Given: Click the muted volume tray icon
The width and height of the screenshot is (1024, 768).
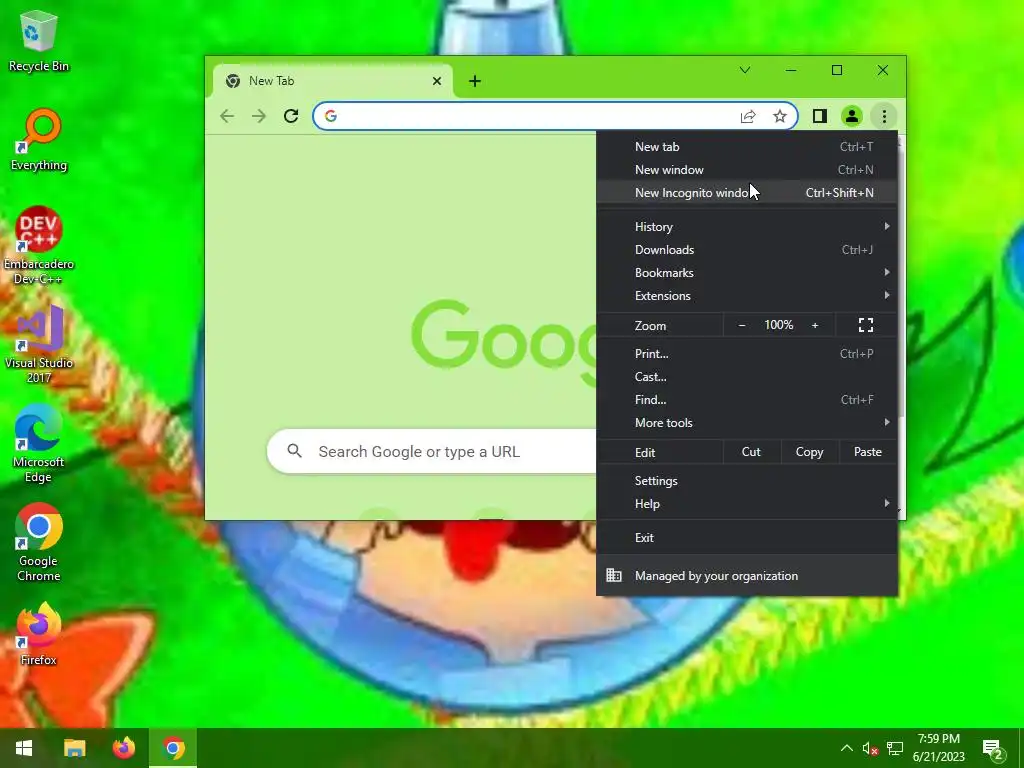Looking at the screenshot, I should click(x=870, y=748).
